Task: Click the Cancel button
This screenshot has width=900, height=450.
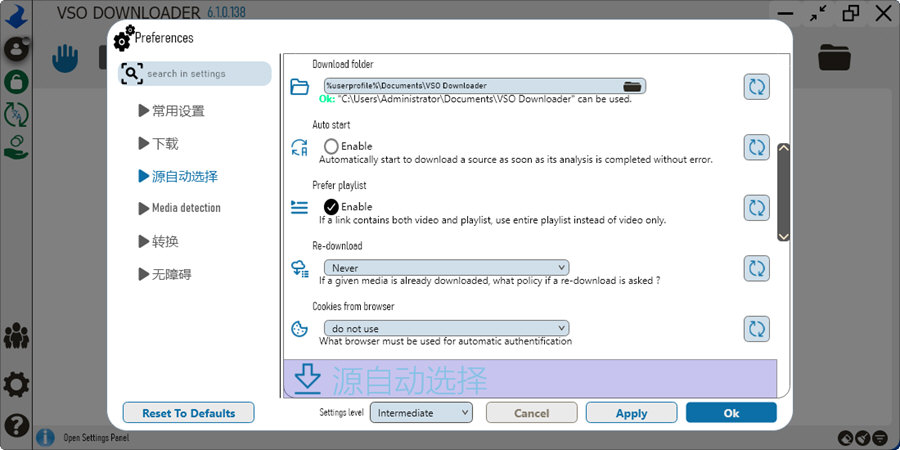Action: tap(532, 413)
